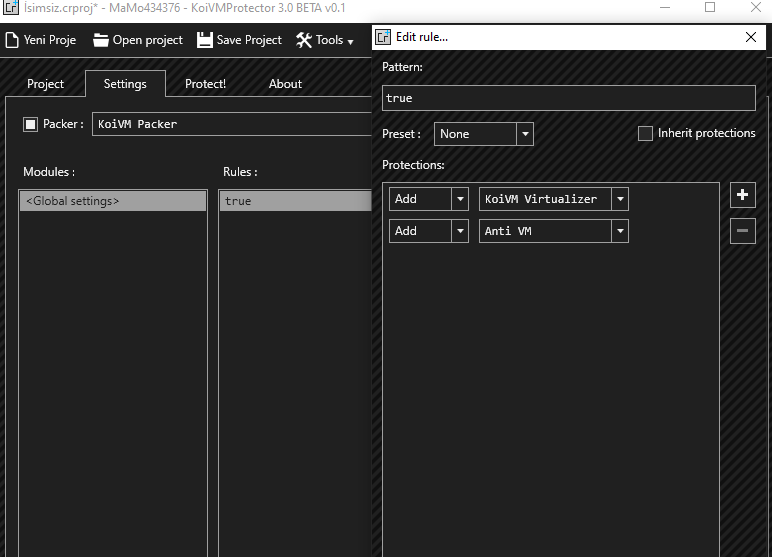Toggle the Inherit protections checkbox
This screenshot has height=557, width=772.
pos(645,133)
